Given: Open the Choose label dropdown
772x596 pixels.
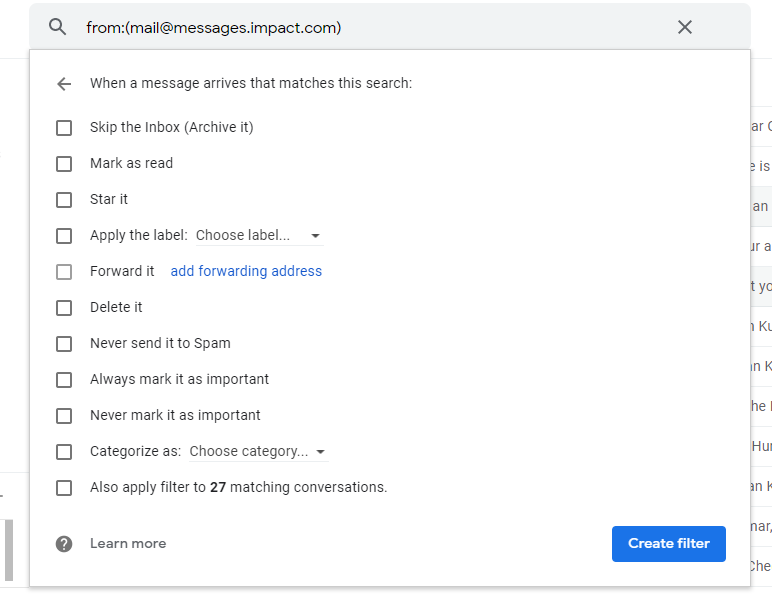Looking at the screenshot, I should point(259,236).
